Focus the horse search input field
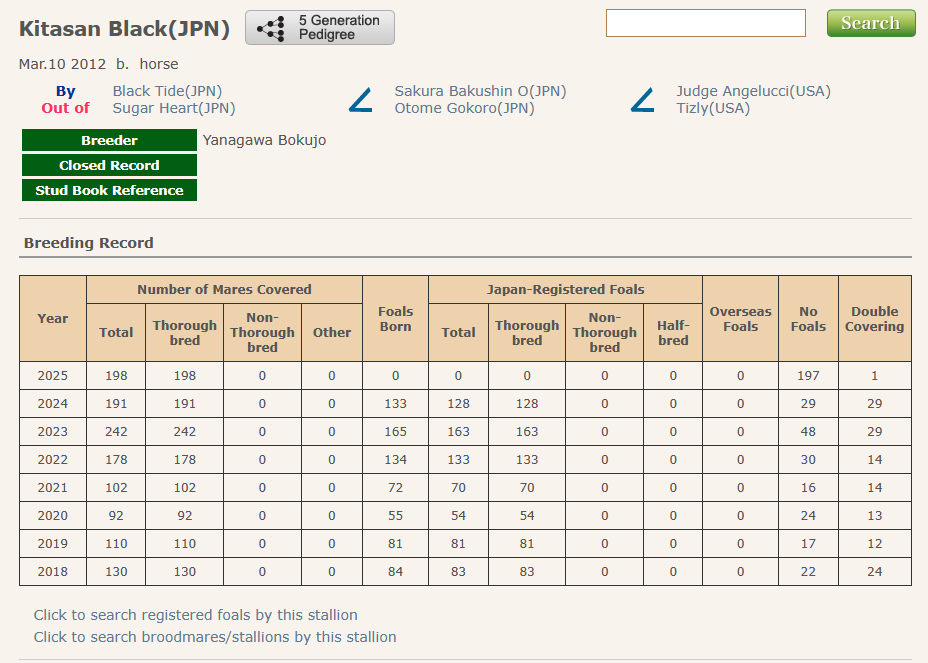The image size is (928, 663). click(x=705, y=23)
